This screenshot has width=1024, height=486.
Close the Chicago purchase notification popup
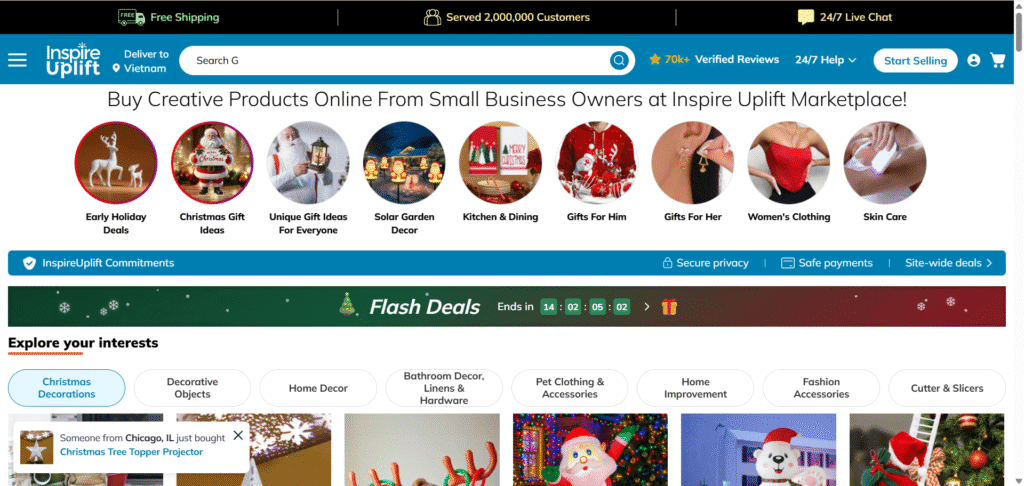coord(238,435)
